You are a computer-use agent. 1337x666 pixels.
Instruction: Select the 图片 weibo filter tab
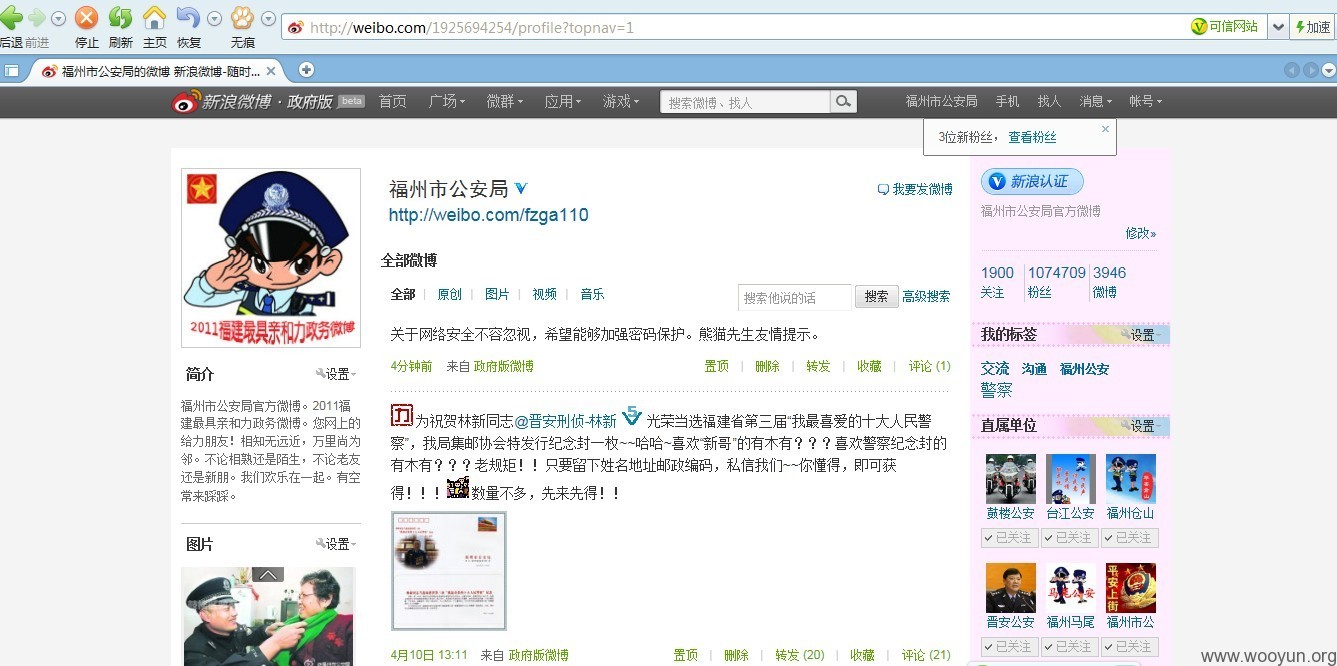pos(497,294)
